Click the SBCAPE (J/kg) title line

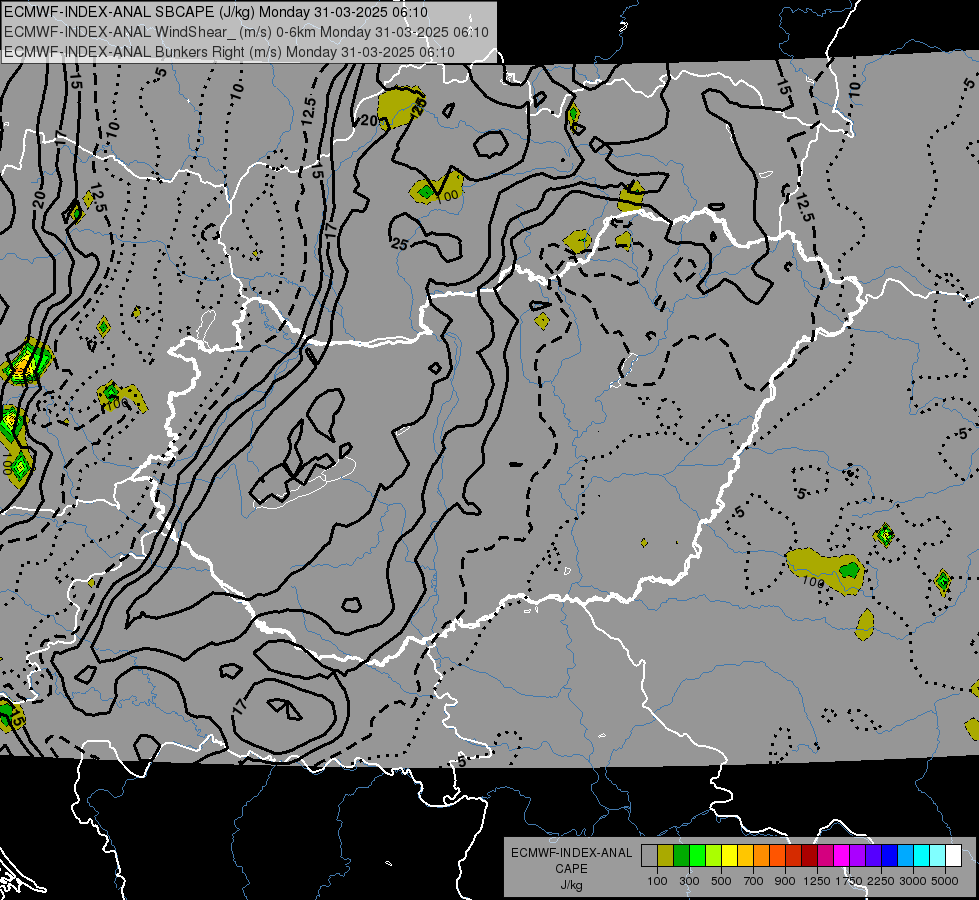215,12
